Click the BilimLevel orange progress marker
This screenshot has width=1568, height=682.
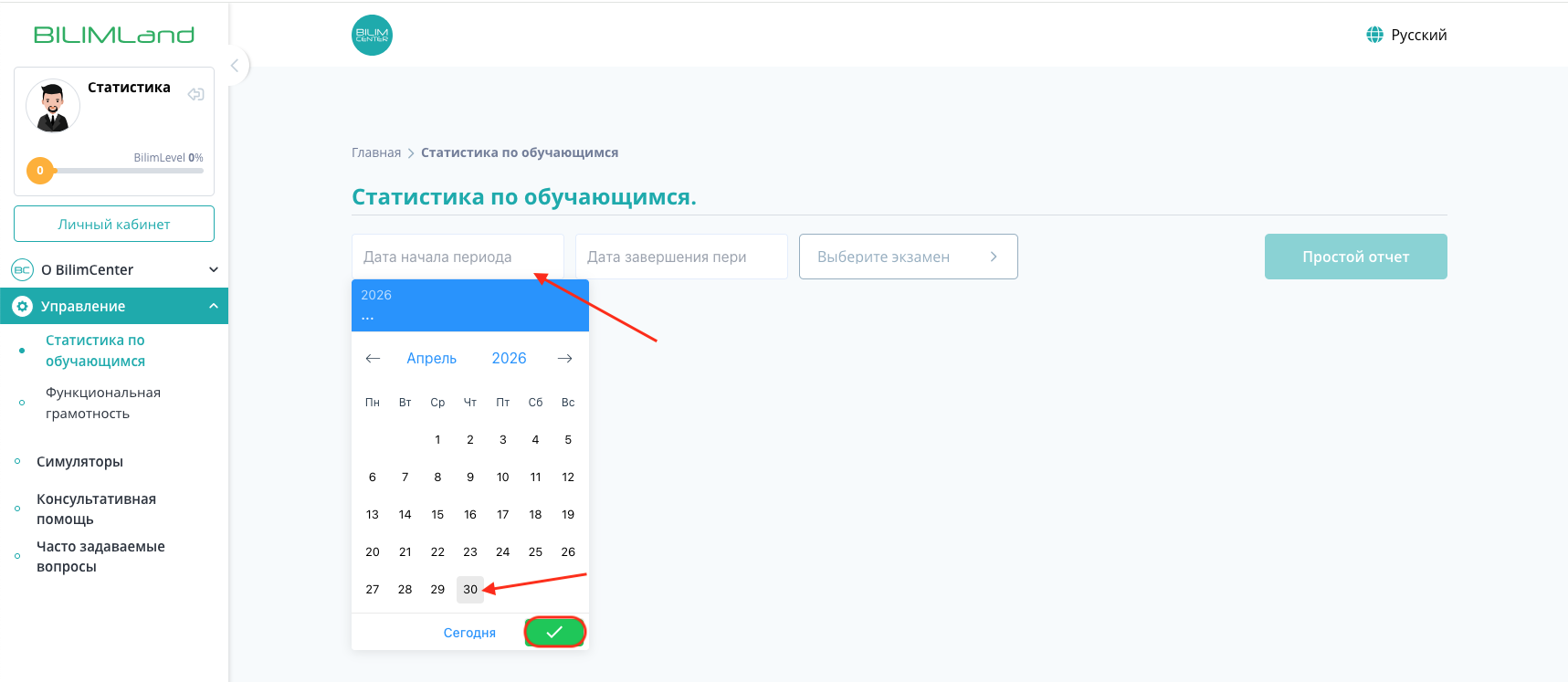tap(40, 171)
